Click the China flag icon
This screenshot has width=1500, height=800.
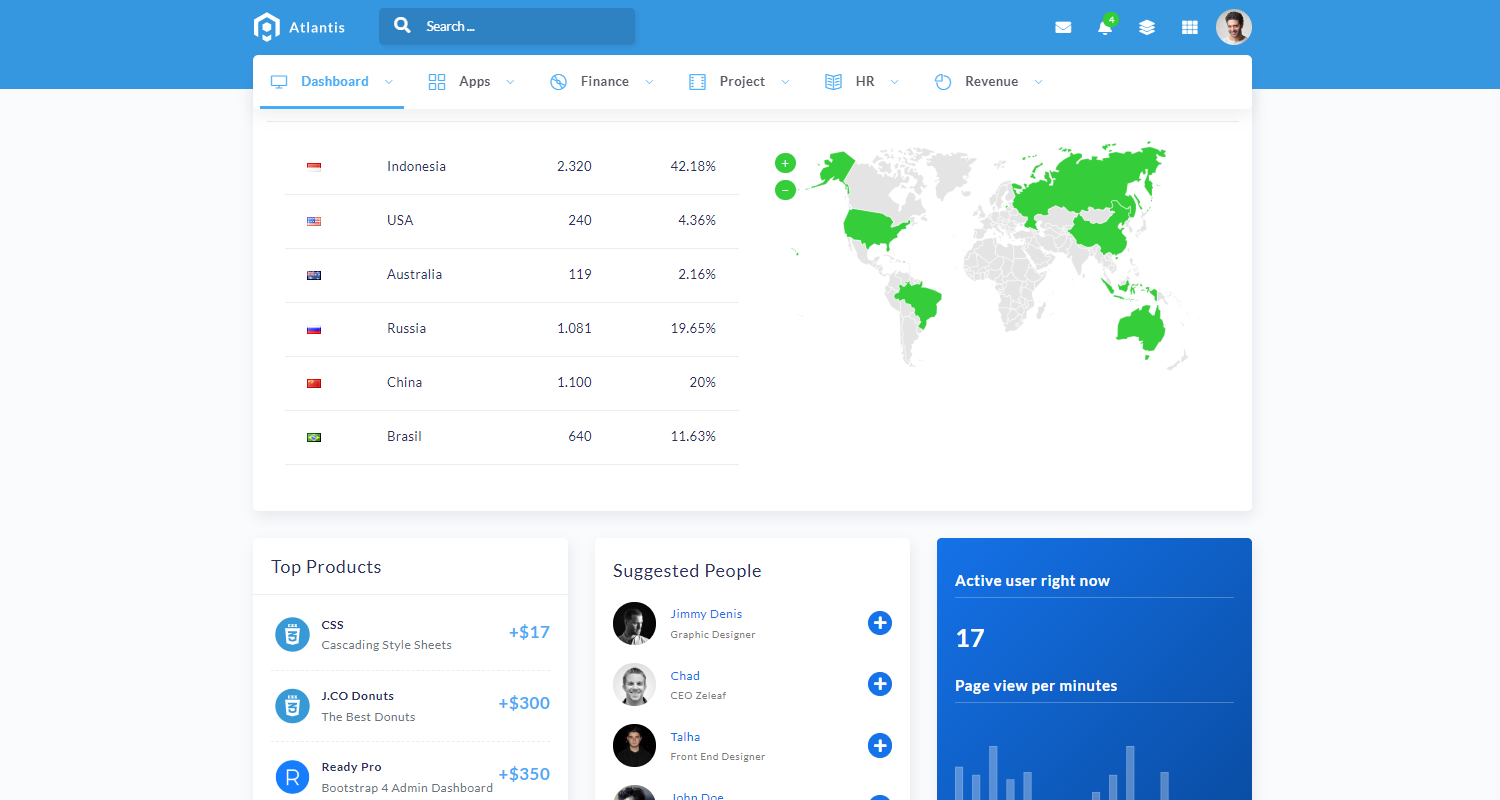(x=314, y=383)
